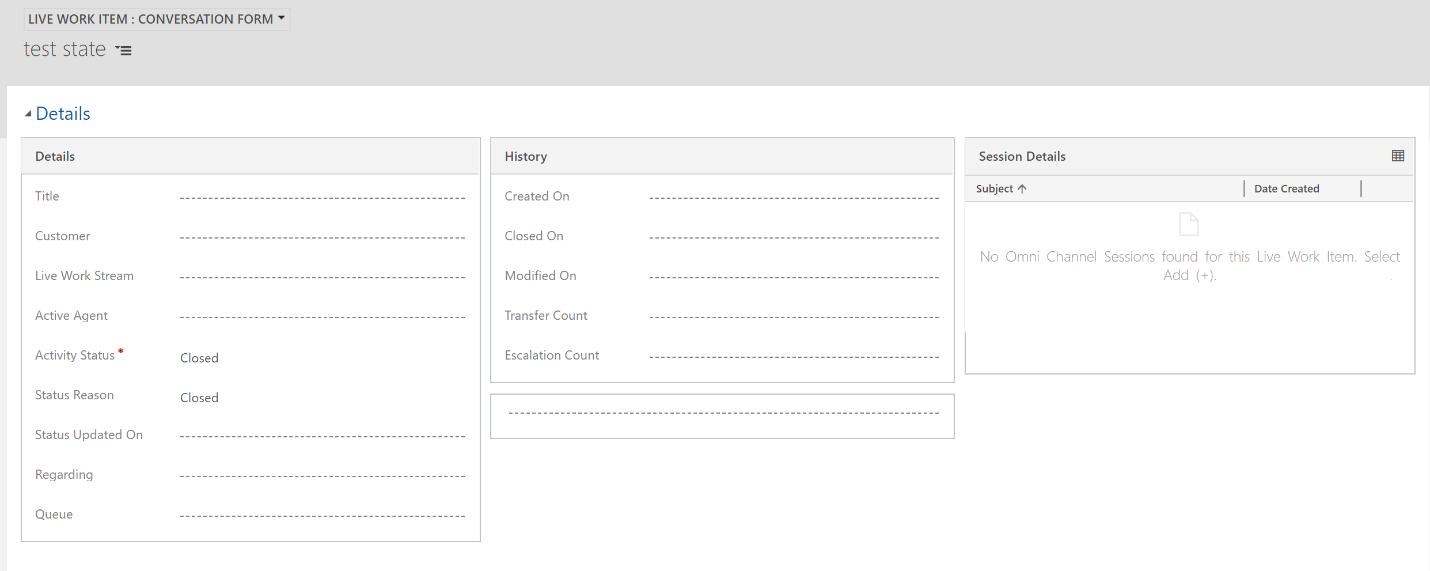Image resolution: width=1430 pixels, height=571 pixels.
Task: Click the Regarding lookup field
Action: 322,477
